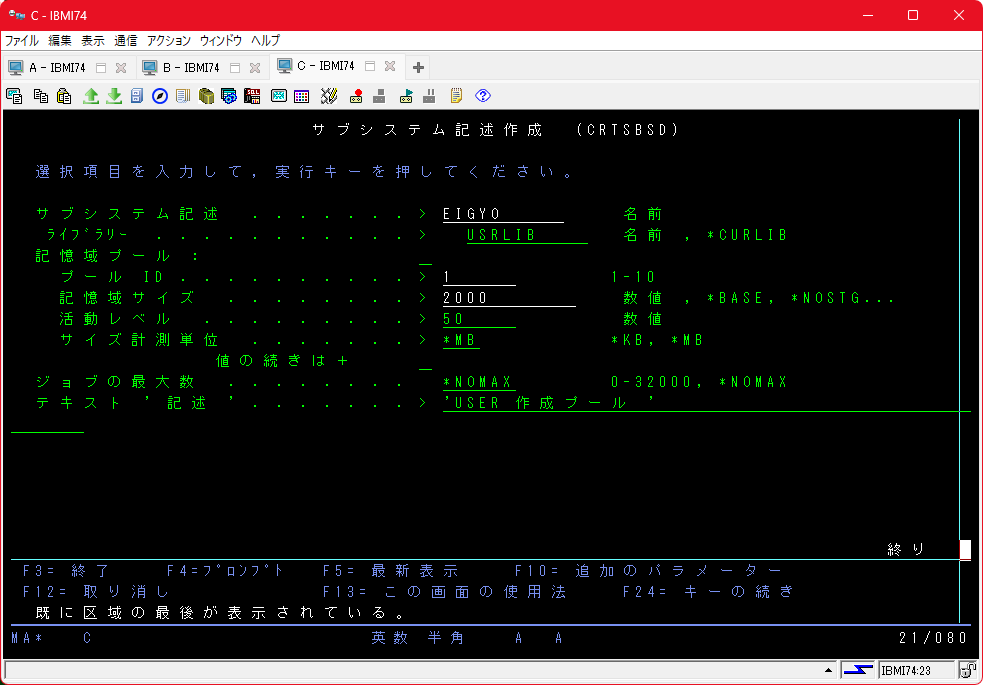Click the blue compass icon in toolbar
Screen dimensions: 983x685
coord(159,96)
